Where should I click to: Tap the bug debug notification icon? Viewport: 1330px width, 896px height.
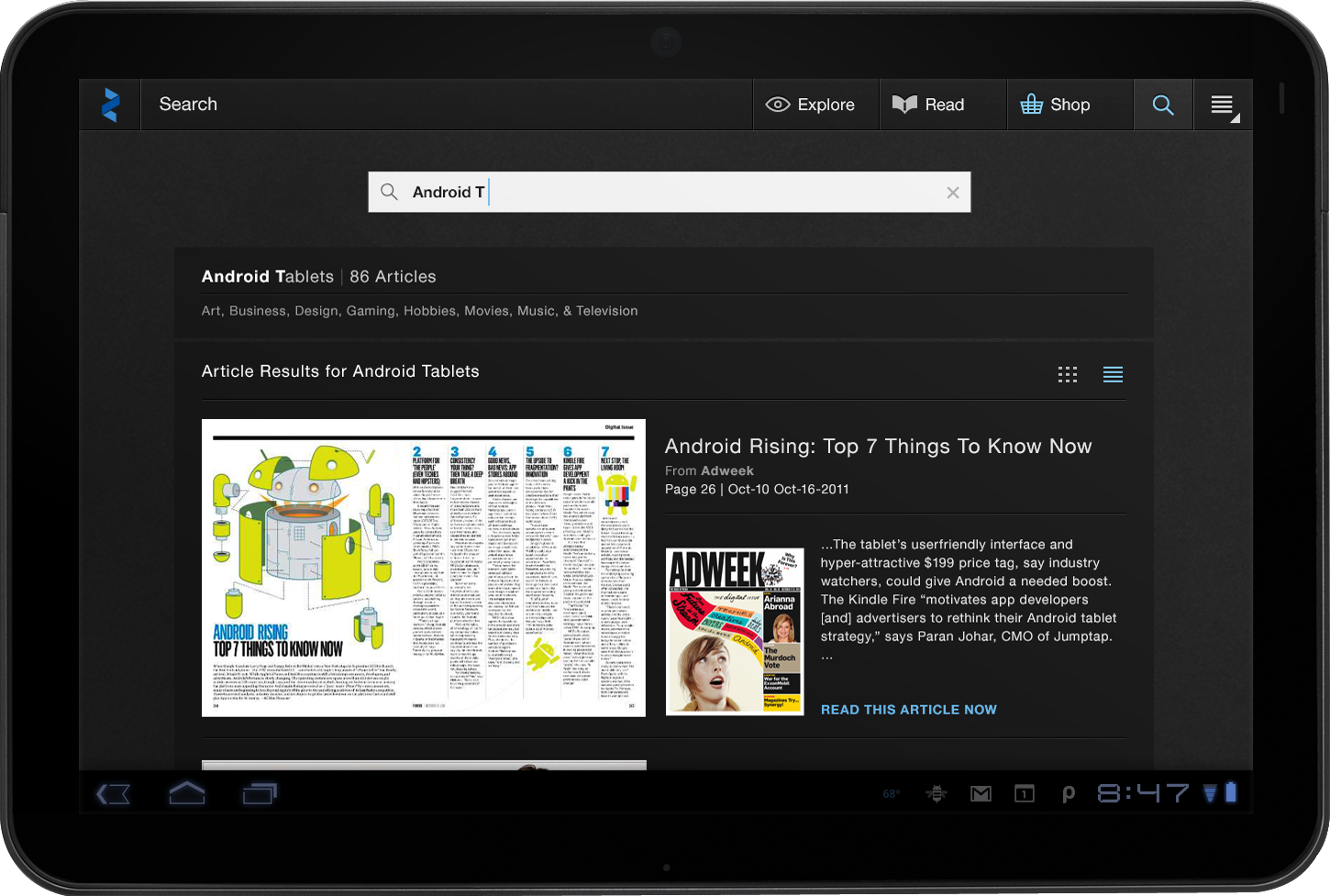(937, 794)
